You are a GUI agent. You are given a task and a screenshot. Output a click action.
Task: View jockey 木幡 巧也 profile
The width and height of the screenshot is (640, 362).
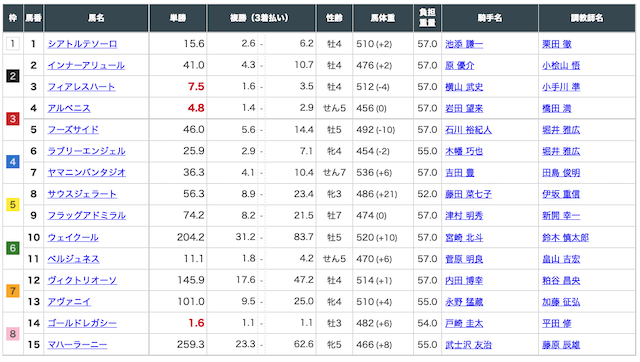click(x=464, y=151)
